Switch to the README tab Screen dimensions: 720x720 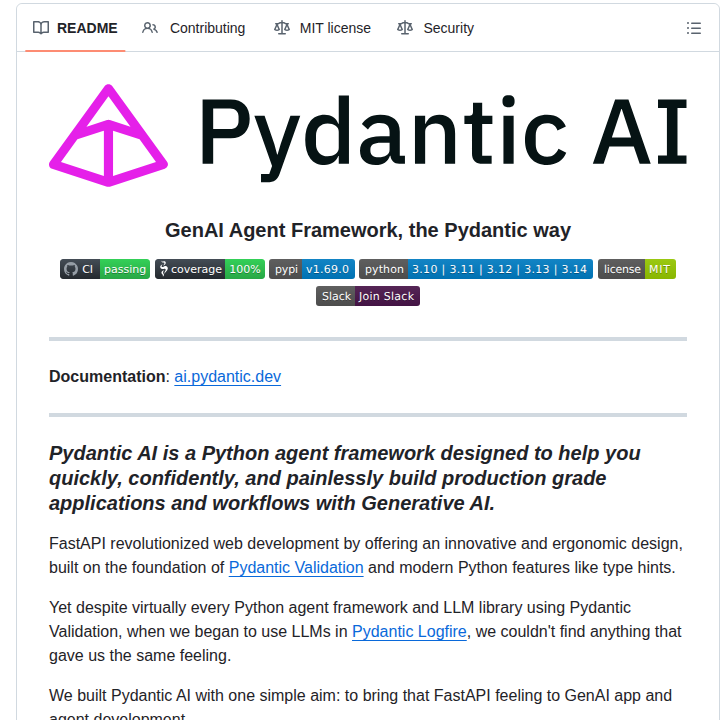point(75,28)
